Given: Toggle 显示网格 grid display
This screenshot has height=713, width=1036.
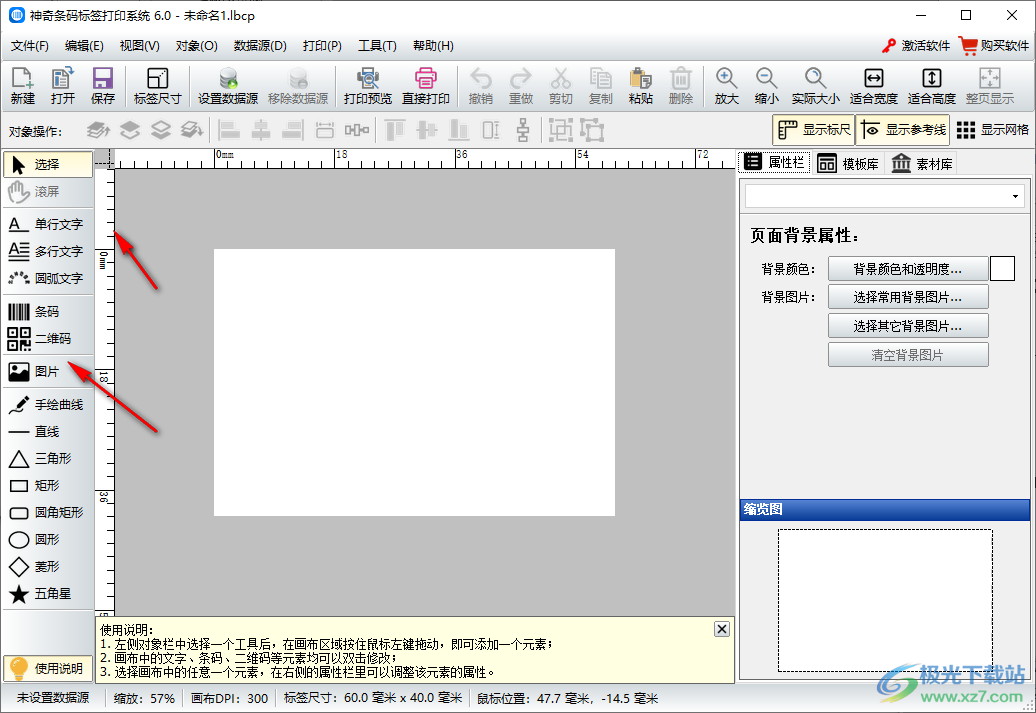Looking at the screenshot, I should click(x=992, y=130).
